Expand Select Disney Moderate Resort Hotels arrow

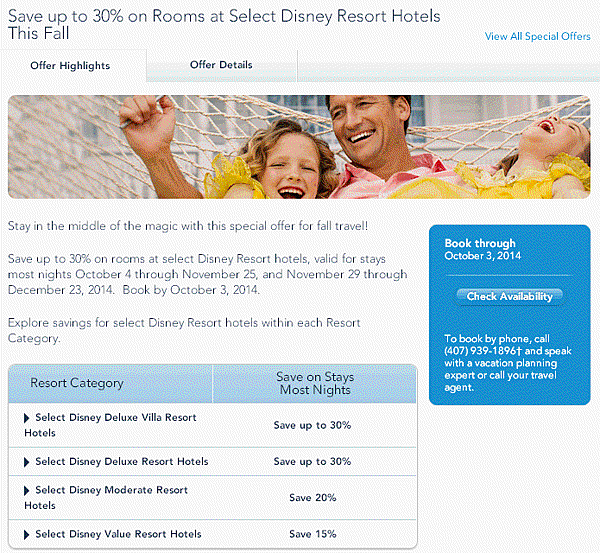pyautogui.click(x=27, y=491)
